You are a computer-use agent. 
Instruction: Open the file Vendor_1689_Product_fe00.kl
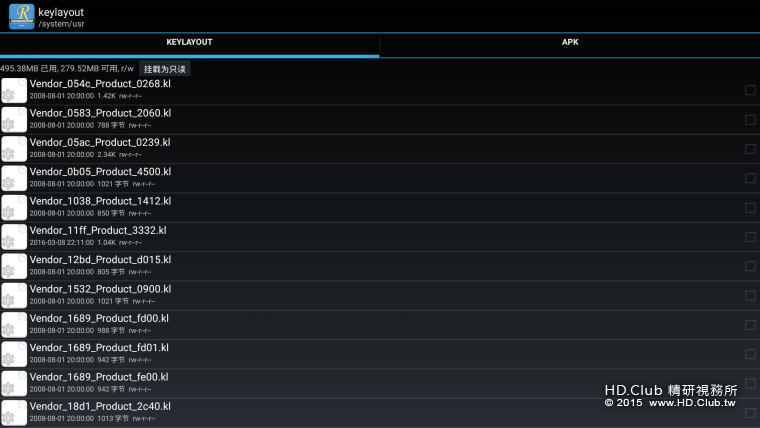click(x=99, y=377)
